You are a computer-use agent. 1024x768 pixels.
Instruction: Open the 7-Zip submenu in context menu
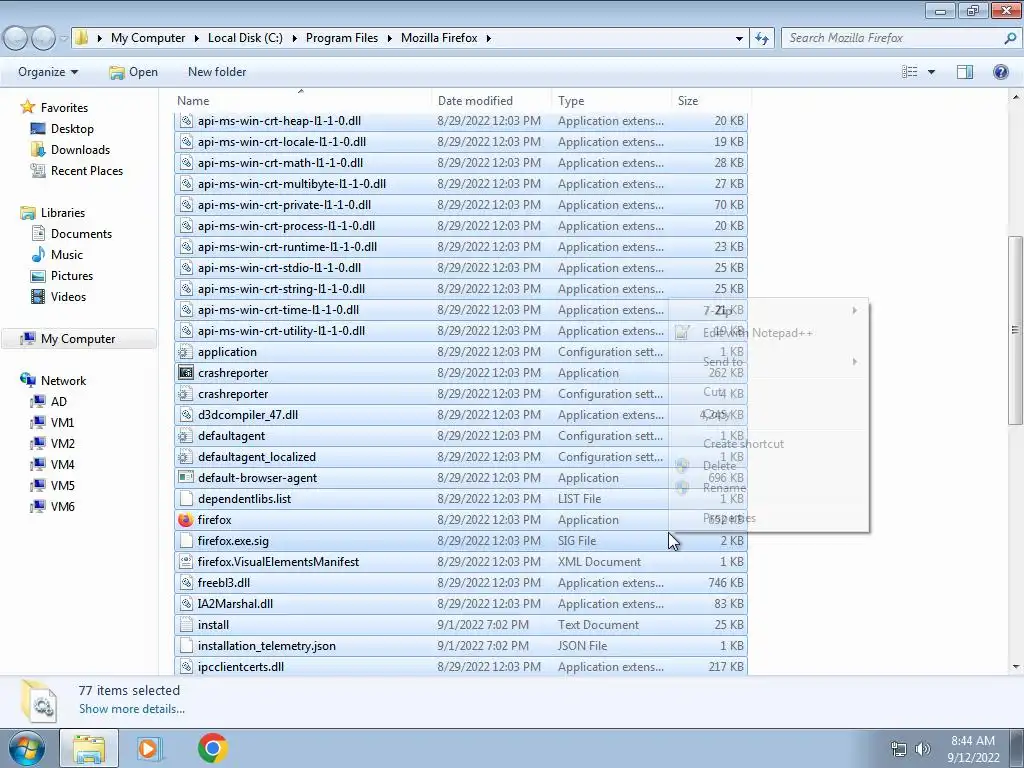coord(769,311)
